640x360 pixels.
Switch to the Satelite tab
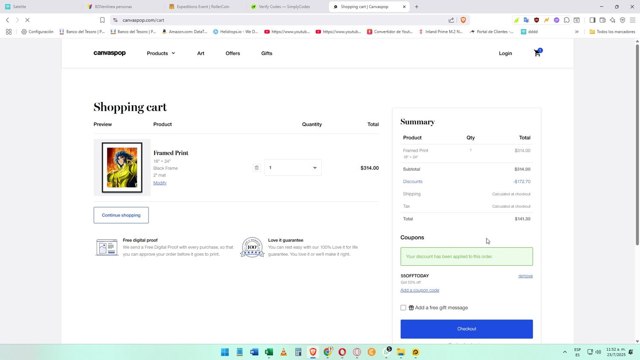[40, 7]
